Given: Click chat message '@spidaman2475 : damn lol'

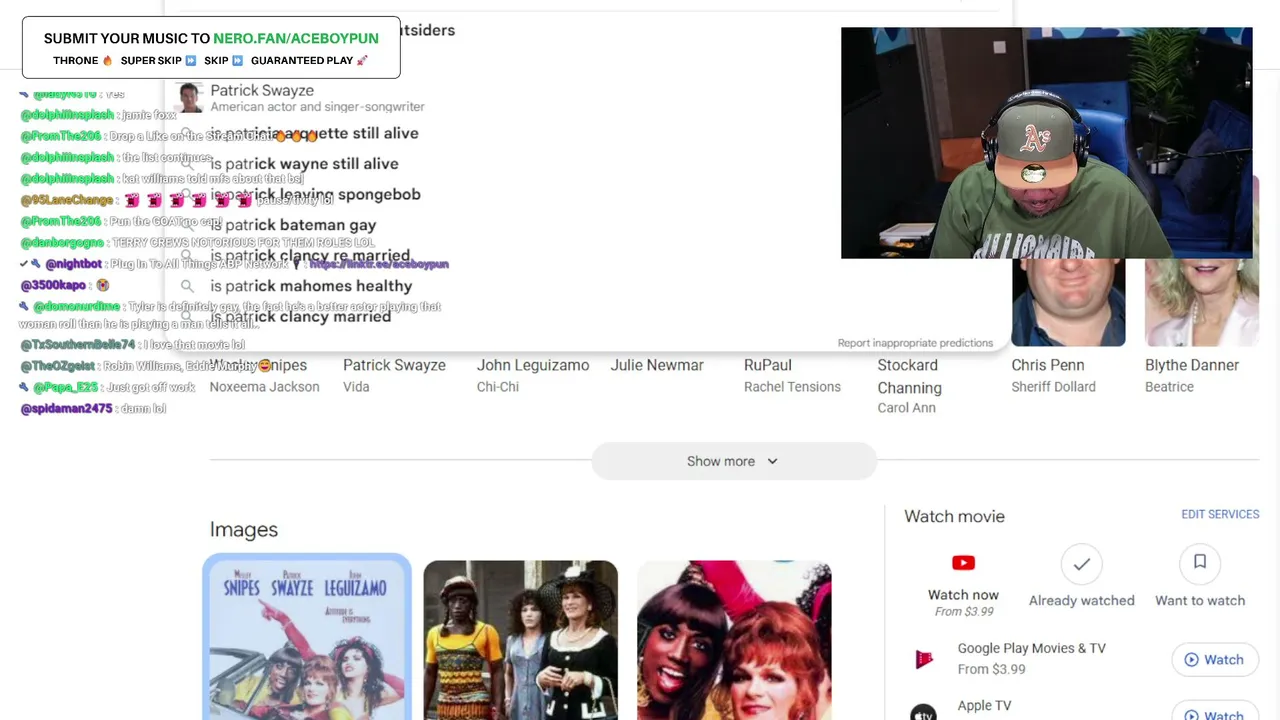Looking at the screenshot, I should (x=93, y=408).
